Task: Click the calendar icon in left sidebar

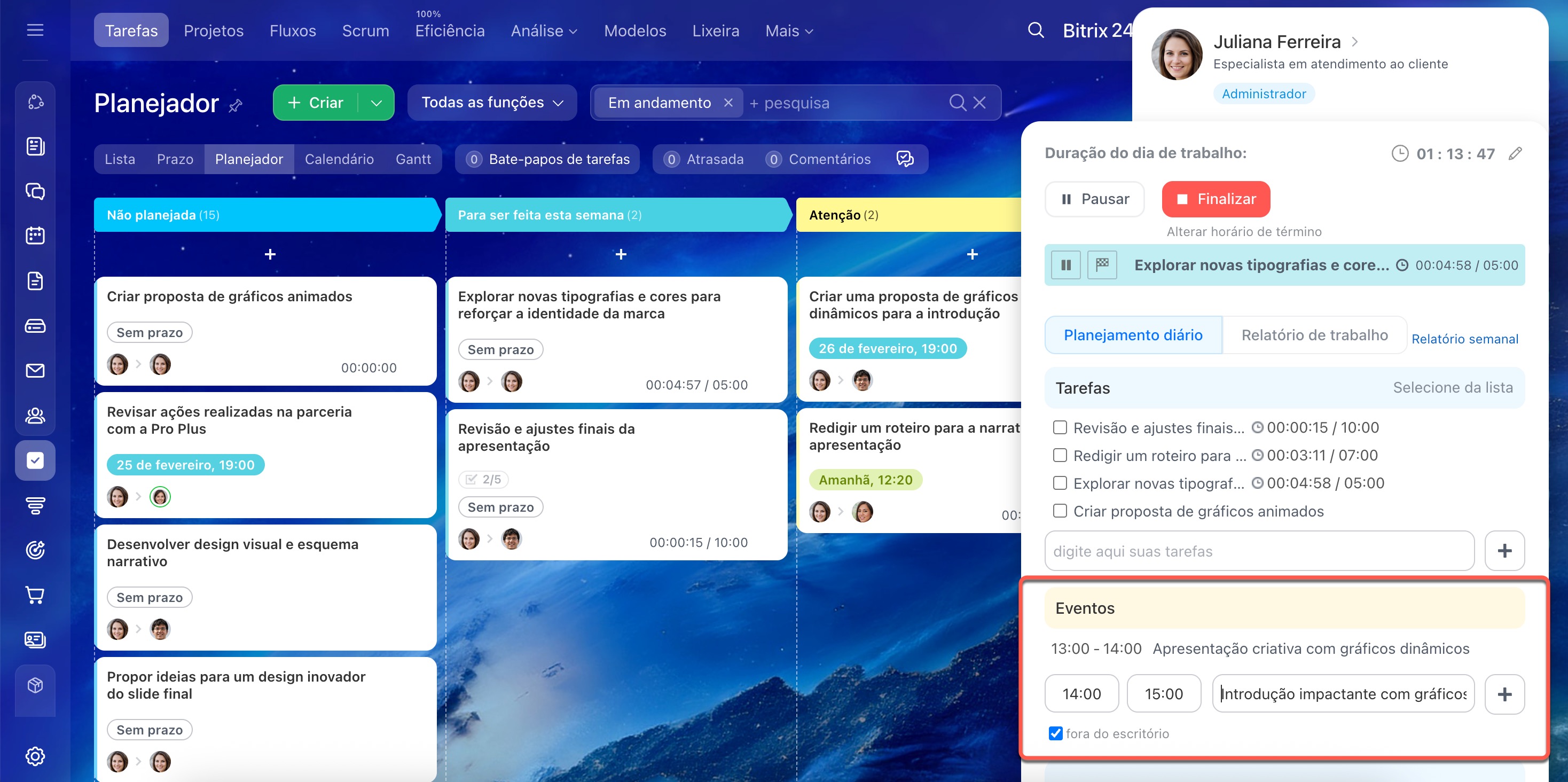Action: 35,236
